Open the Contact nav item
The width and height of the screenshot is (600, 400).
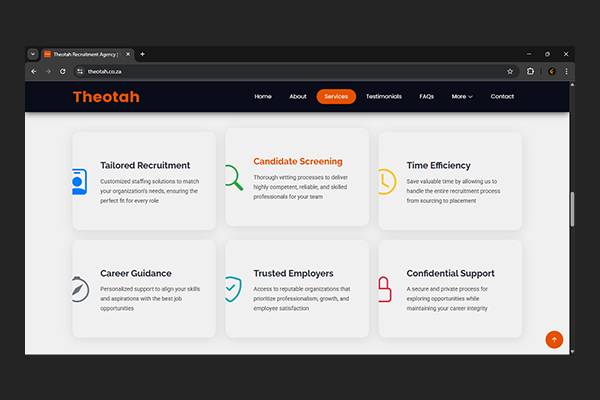pyautogui.click(x=502, y=96)
